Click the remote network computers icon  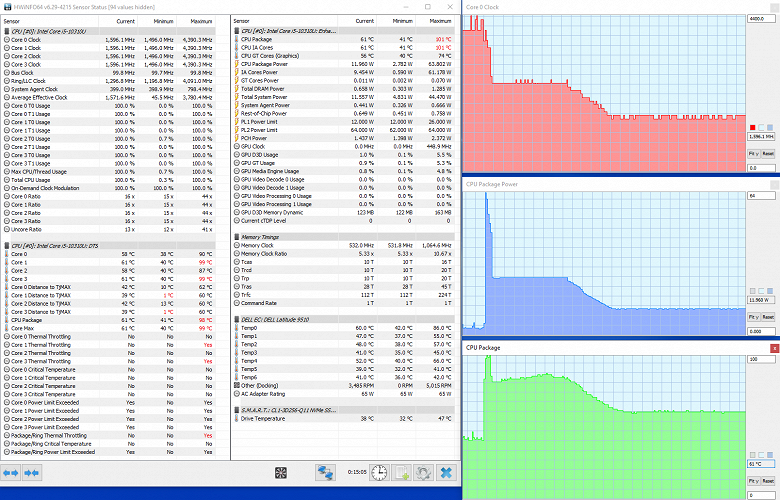click(326, 473)
